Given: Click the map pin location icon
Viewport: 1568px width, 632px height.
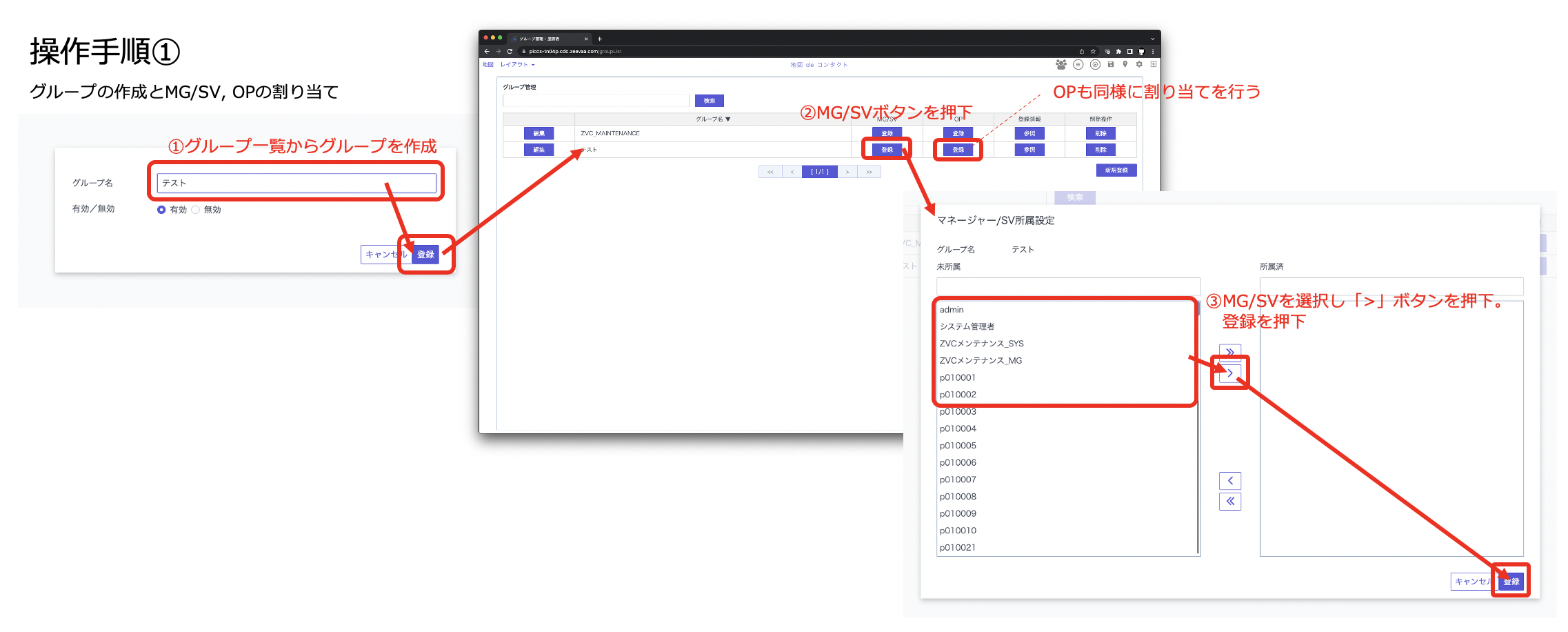Looking at the screenshot, I should point(1125,64).
